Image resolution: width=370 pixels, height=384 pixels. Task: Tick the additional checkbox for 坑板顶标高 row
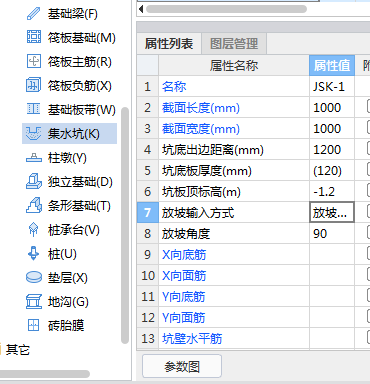point(368,190)
